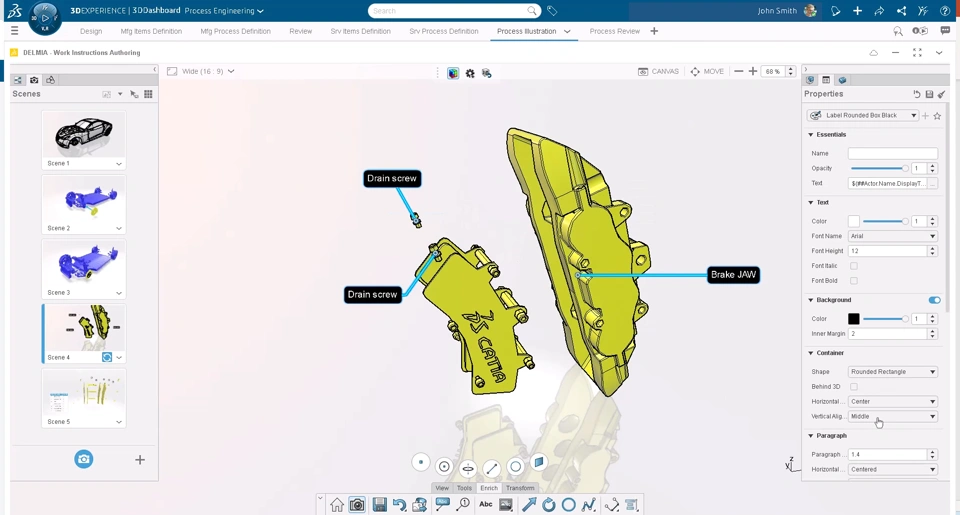
Task: Select the label callout tool
Action: click(x=442, y=505)
